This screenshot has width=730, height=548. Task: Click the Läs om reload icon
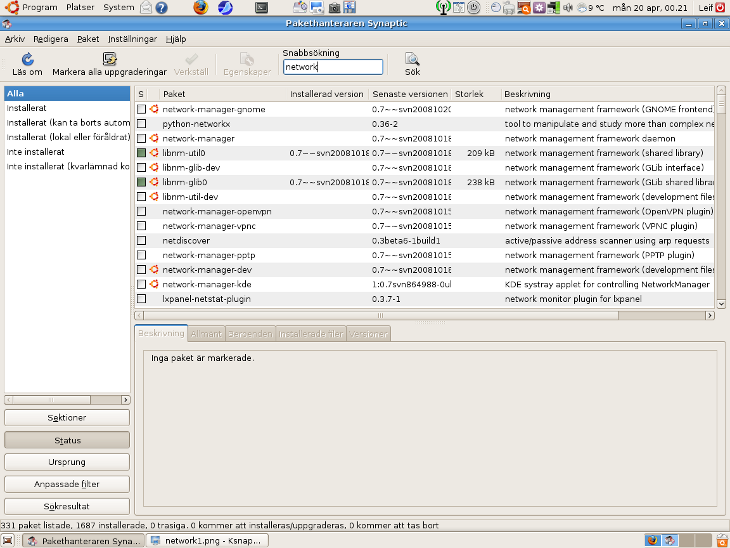tap(27, 59)
